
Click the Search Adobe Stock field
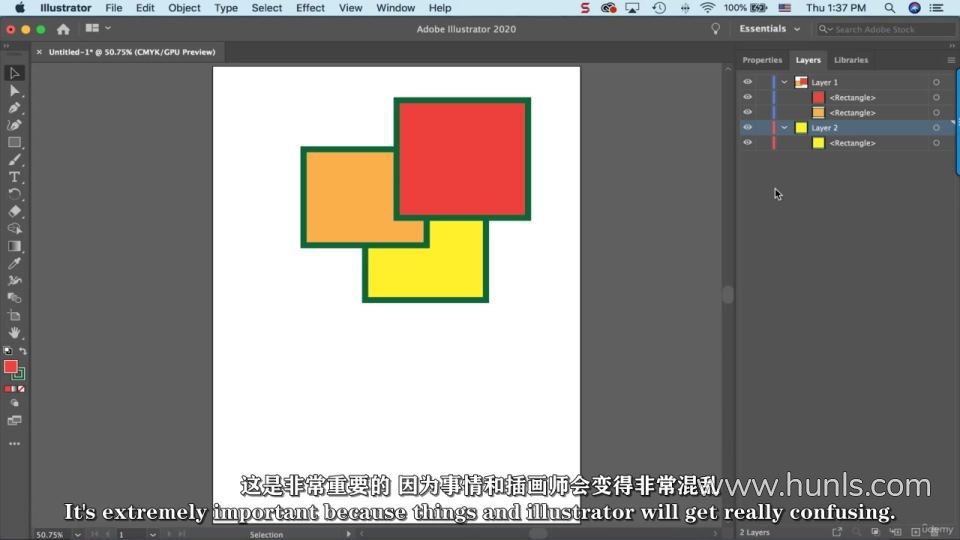pyautogui.click(x=885, y=29)
